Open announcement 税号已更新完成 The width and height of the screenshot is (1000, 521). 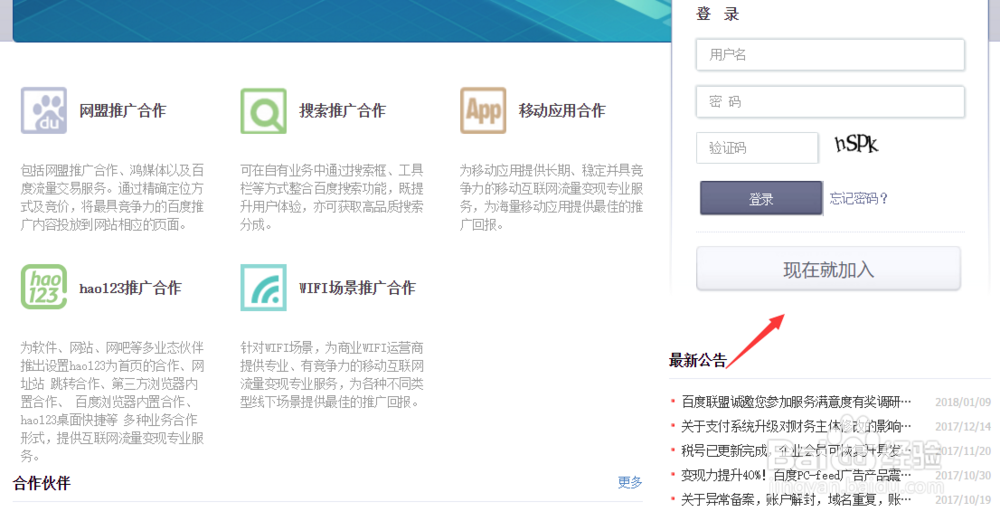pos(796,451)
